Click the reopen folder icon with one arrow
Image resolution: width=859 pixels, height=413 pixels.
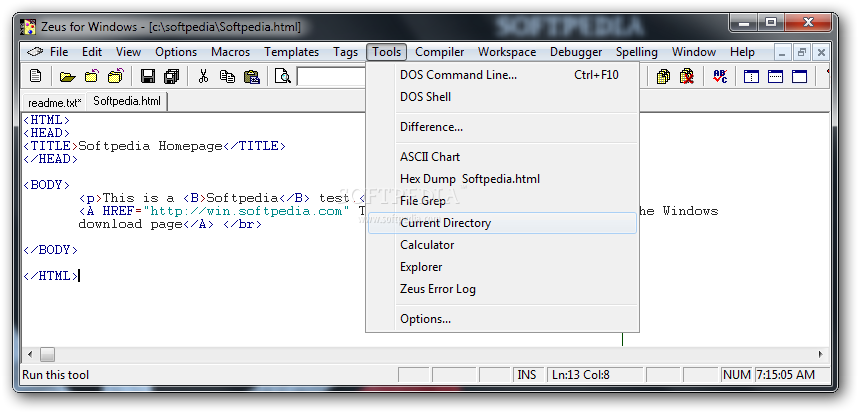91,76
